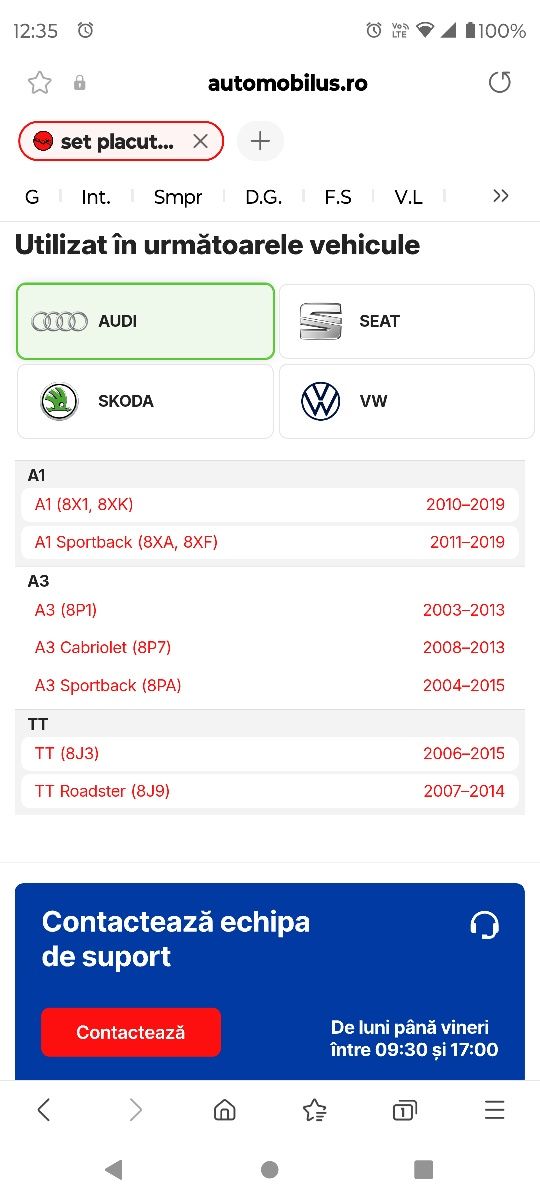Select the SEAT brand filter
This screenshot has height=1200, width=540.
(406, 321)
